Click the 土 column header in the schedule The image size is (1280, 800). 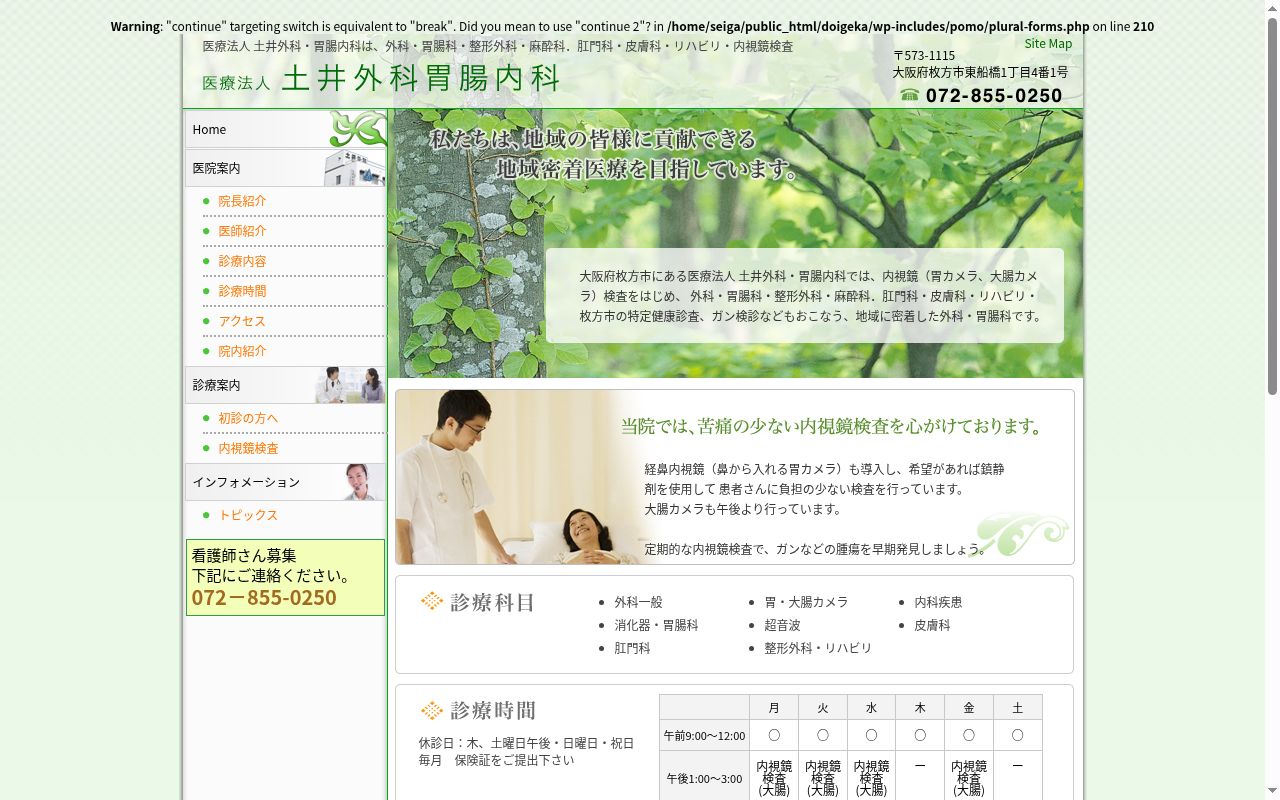coord(1017,707)
